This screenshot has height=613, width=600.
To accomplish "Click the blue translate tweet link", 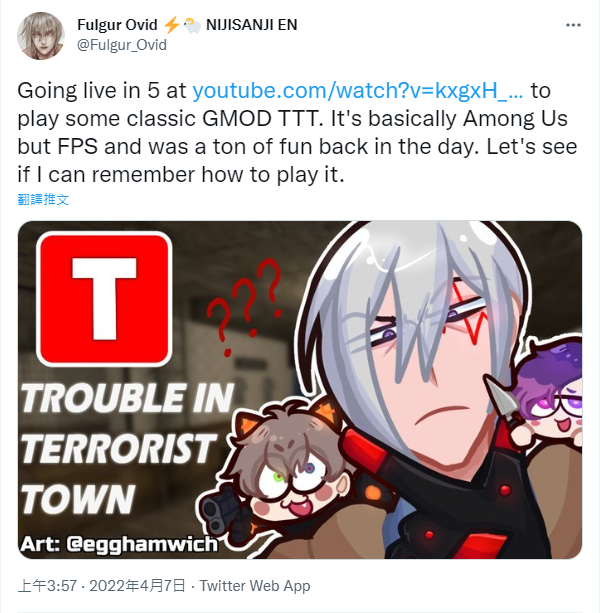I will point(43,199).
